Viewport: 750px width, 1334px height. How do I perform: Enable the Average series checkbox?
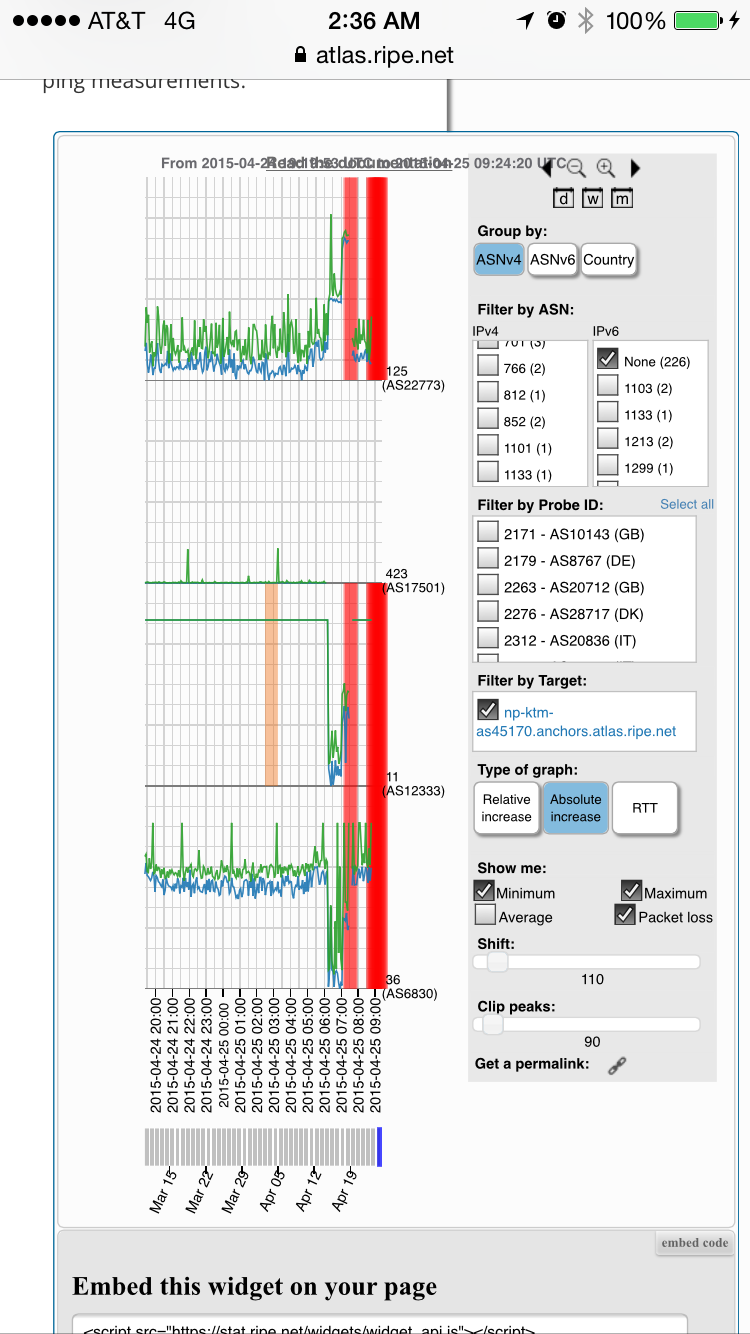[485, 915]
